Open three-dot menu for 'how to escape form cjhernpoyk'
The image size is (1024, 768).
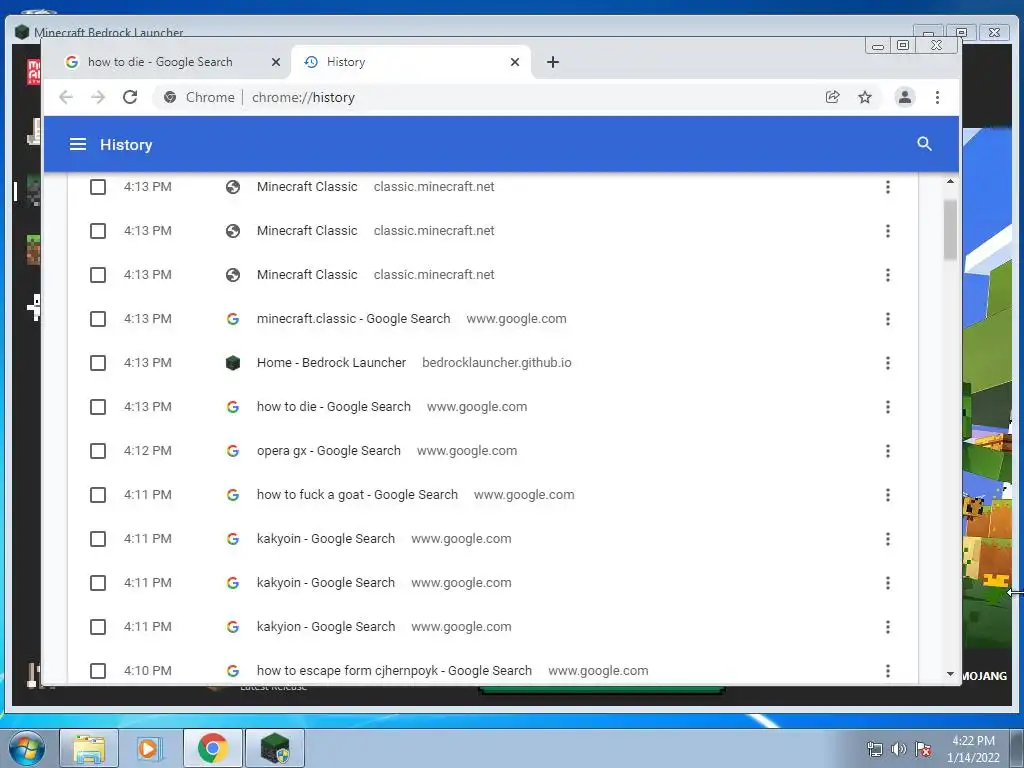coord(888,671)
